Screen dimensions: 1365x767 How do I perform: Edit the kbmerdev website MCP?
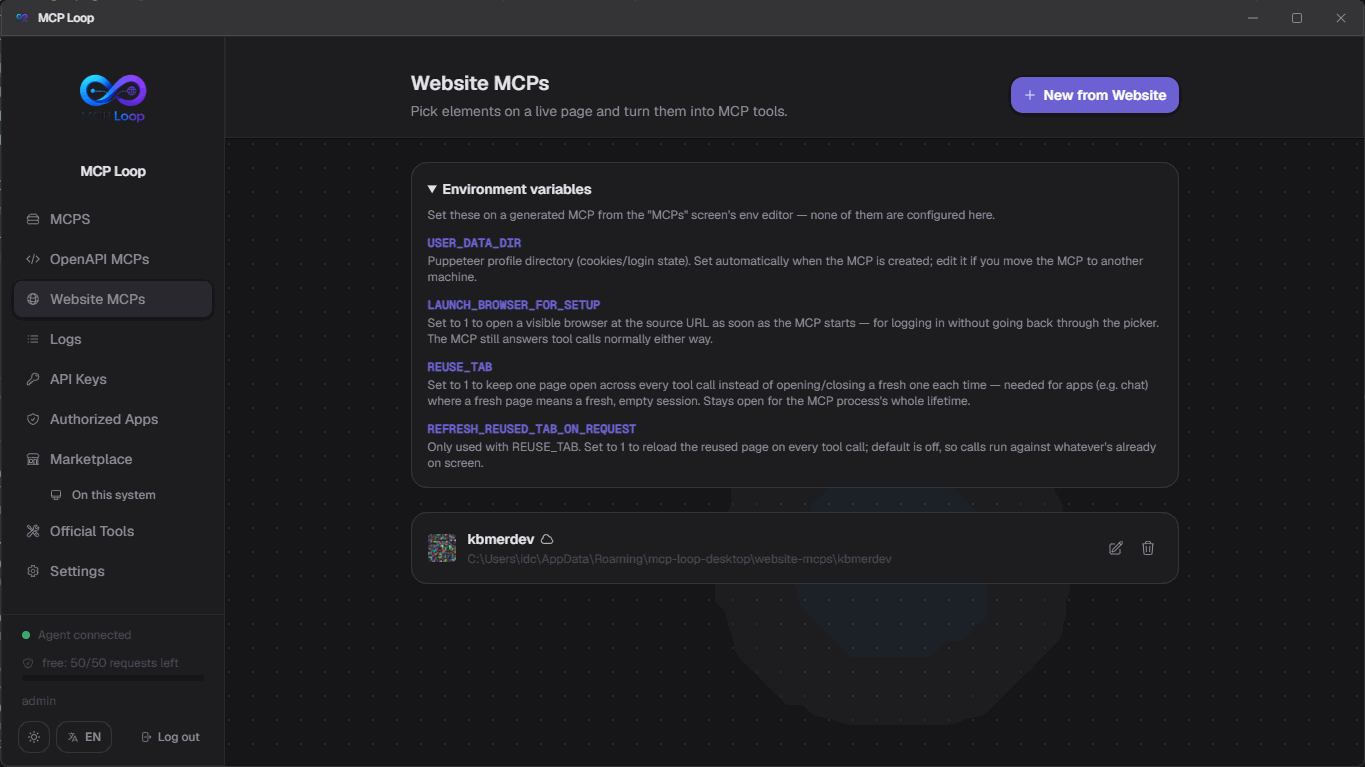1116,548
